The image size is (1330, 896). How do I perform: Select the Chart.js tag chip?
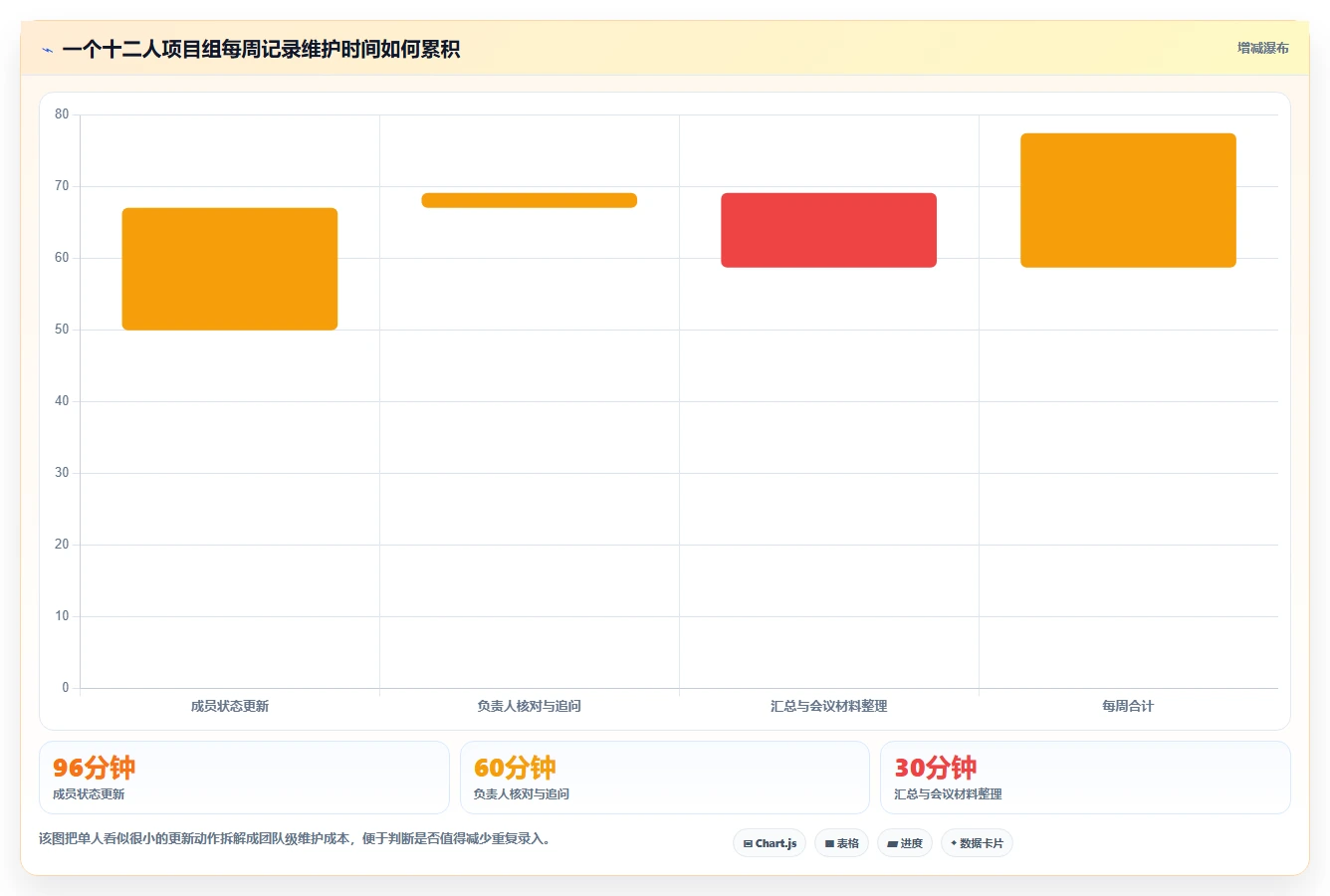point(770,843)
